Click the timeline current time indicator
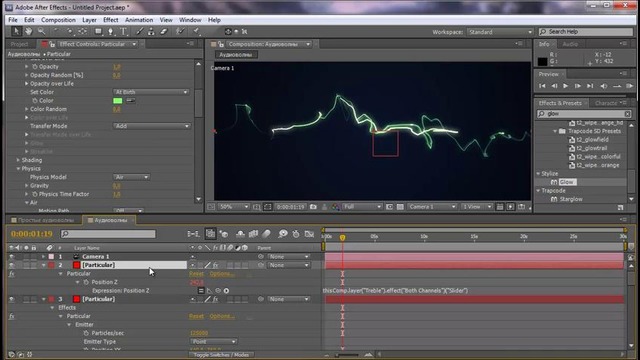 (342, 238)
